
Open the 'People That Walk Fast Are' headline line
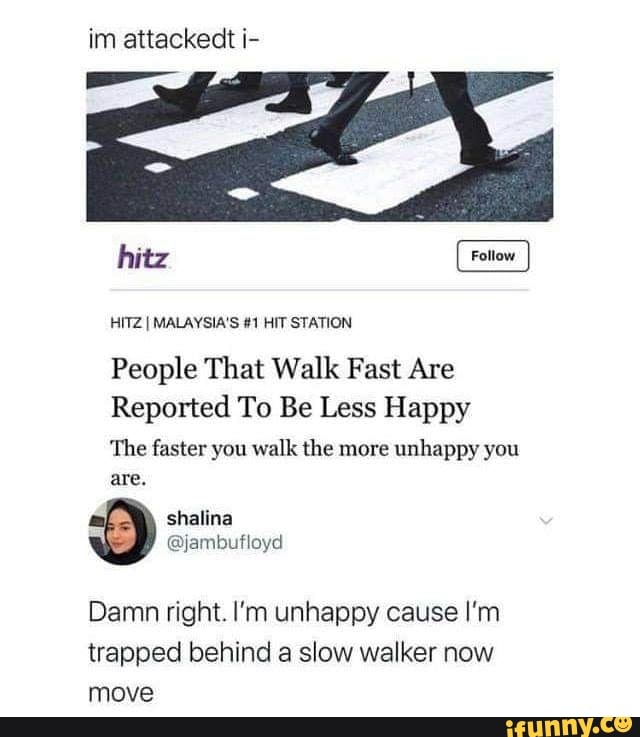click(282, 368)
